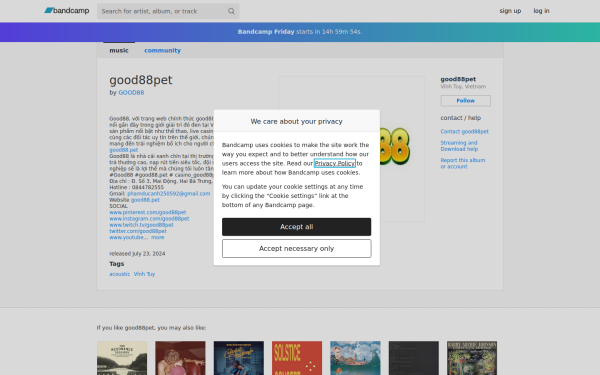Open the teal illustrated album thumbnail
The height and width of the screenshot is (375, 600).
point(355,358)
